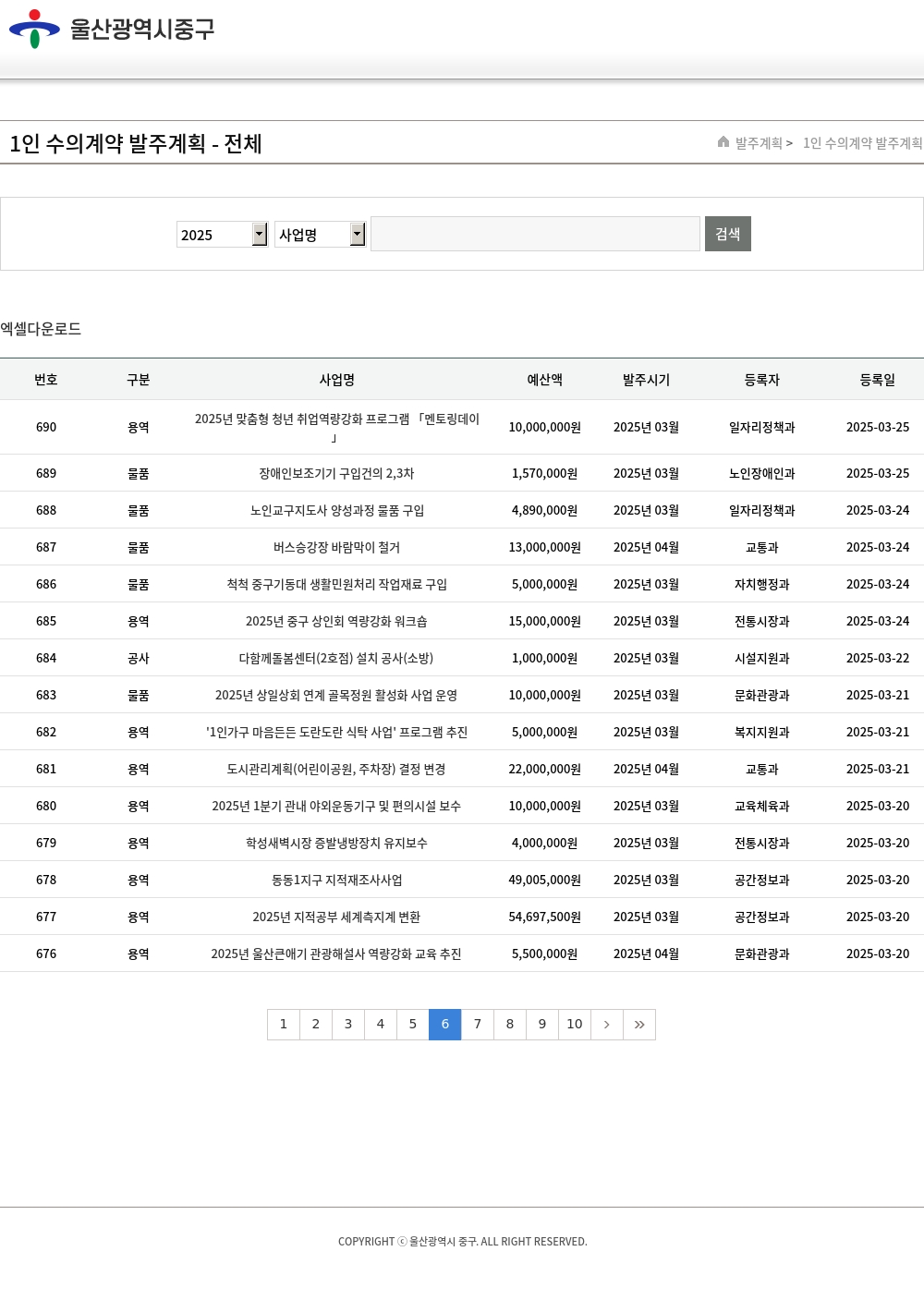The image size is (924, 1300).
Task: Click the 검색 search button
Action: 728,234
